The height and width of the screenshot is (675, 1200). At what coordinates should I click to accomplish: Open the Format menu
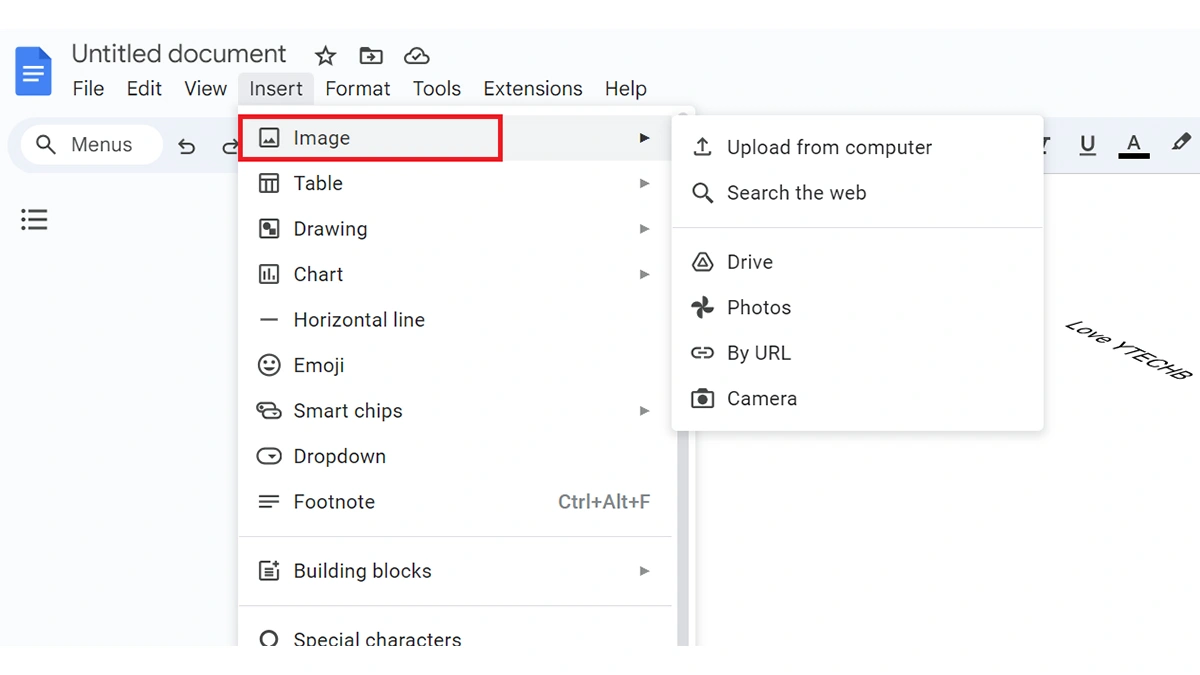[357, 88]
